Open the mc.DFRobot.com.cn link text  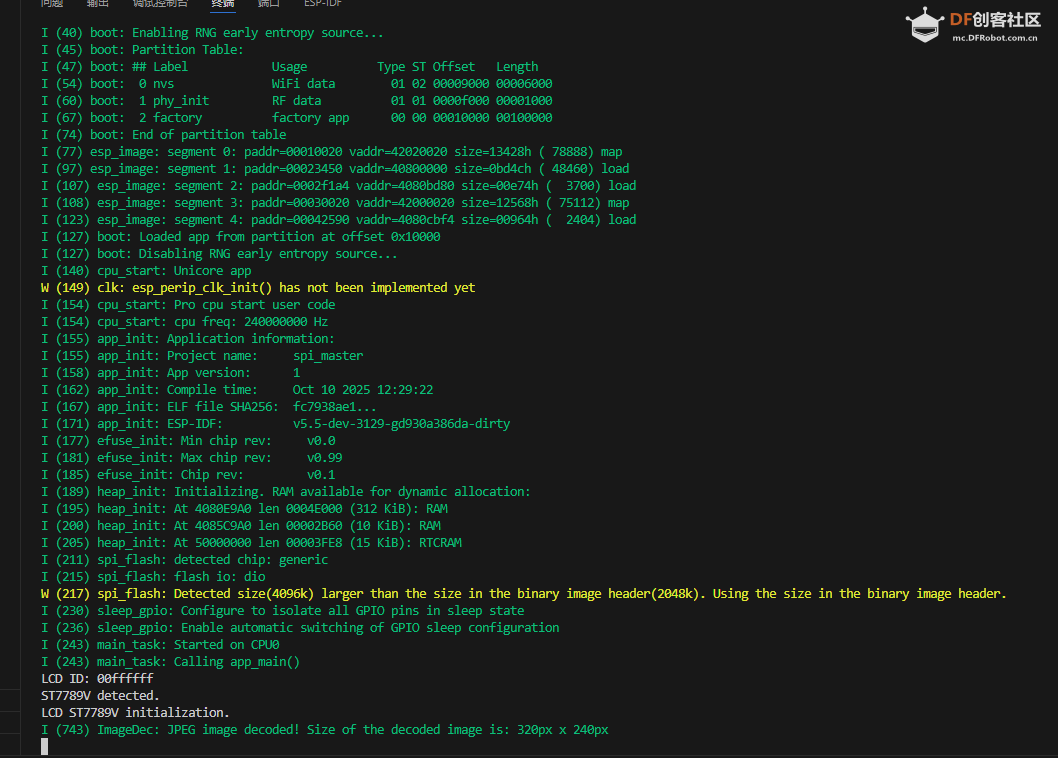[993, 39]
